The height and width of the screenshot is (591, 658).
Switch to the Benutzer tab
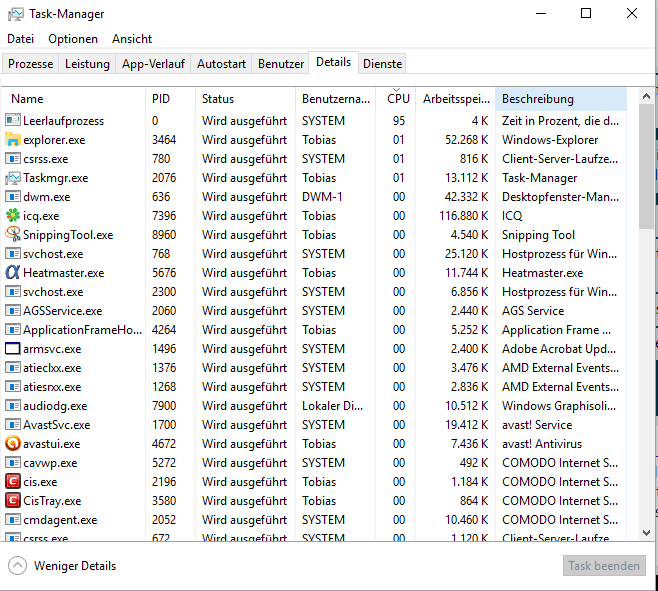pos(281,64)
